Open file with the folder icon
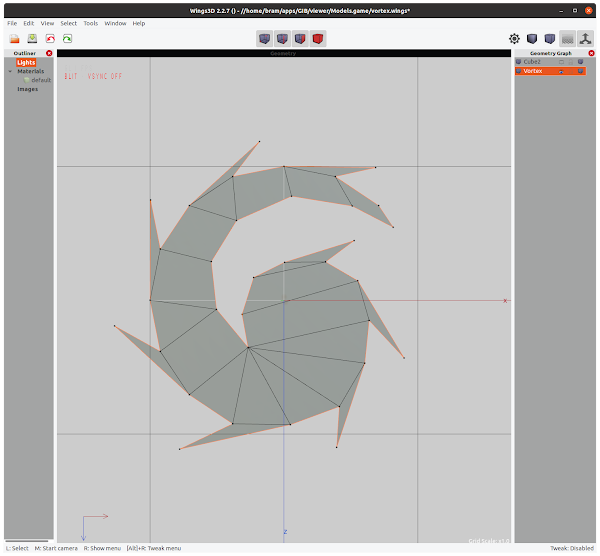Image resolution: width=600 pixels, height=556 pixels. [x=15, y=39]
